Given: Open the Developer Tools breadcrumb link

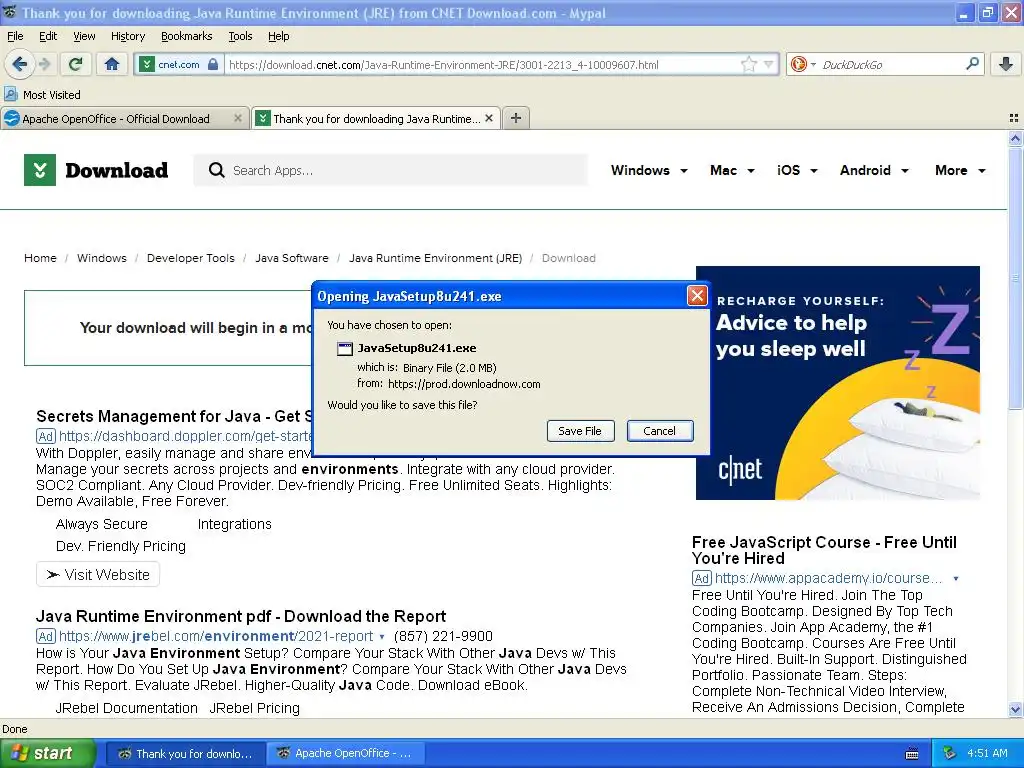Looking at the screenshot, I should (191, 258).
